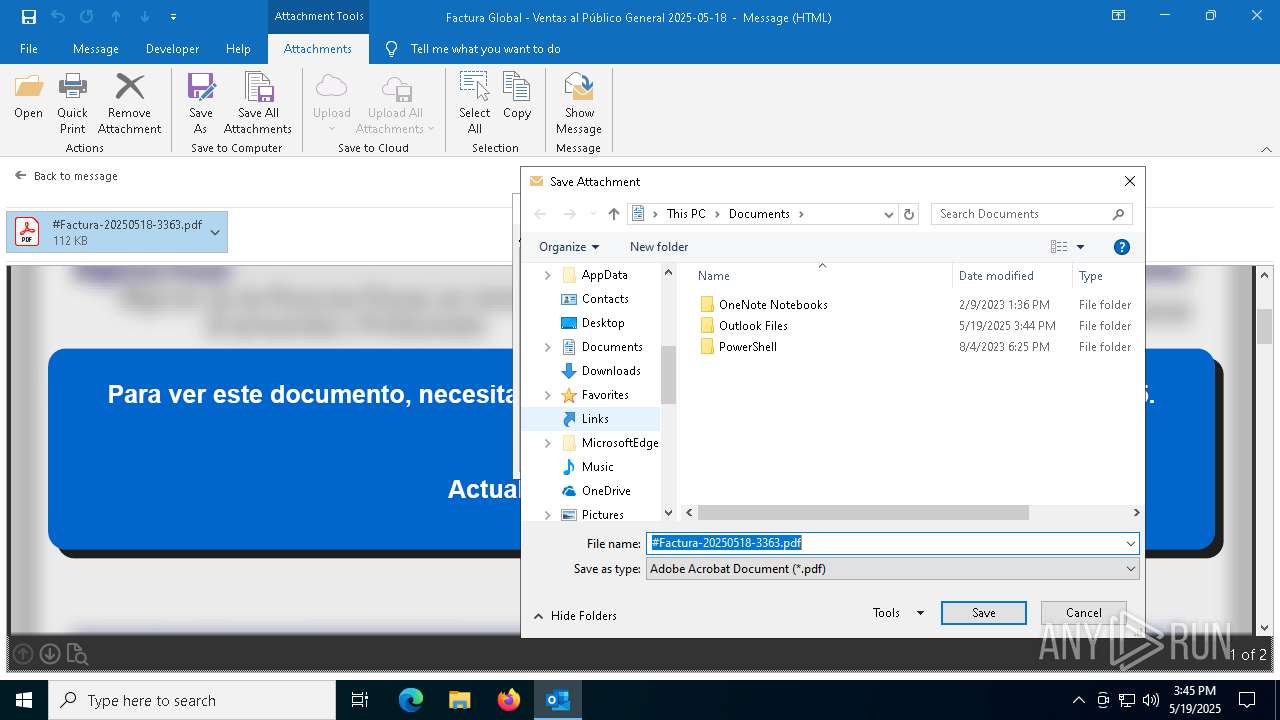Viewport: 1280px width, 720px height.
Task: Click Remove Attachment in the ribbon
Action: click(129, 103)
